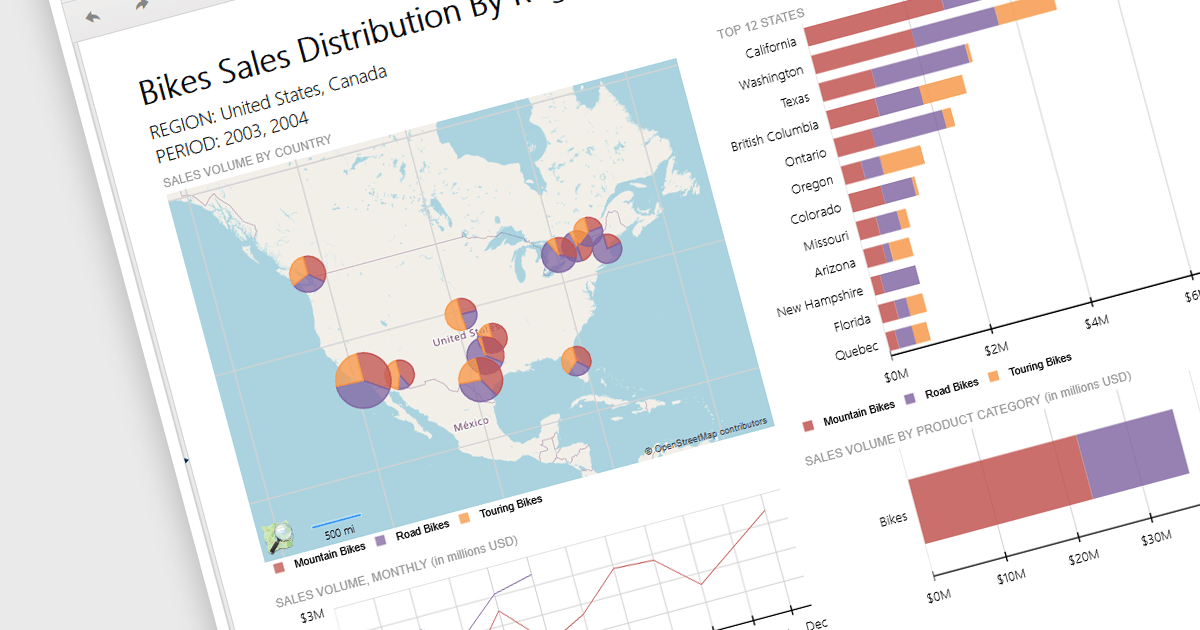
Task: Click the PERIOD: 2003, 2004 text
Action: point(231,135)
